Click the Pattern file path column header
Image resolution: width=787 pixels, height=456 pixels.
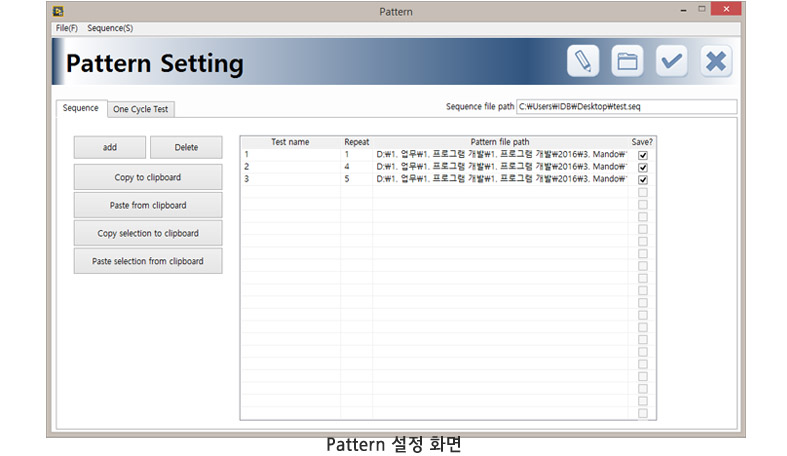tap(500, 142)
